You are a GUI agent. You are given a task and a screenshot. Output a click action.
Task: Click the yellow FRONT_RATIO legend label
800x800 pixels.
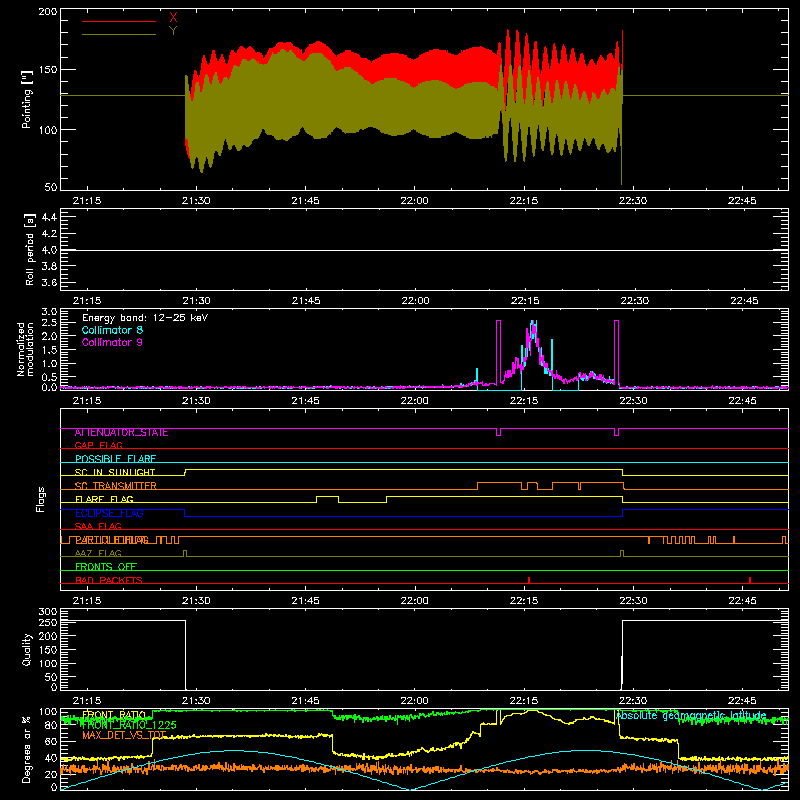coord(114,715)
